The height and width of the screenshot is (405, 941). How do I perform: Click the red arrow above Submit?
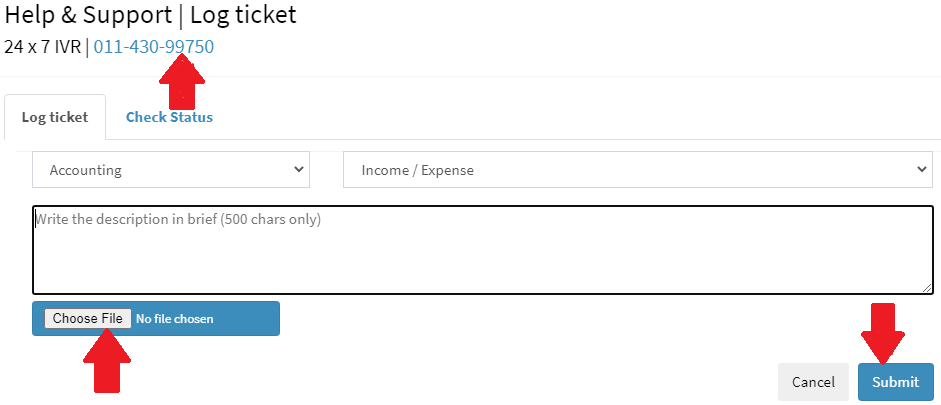(x=882, y=332)
